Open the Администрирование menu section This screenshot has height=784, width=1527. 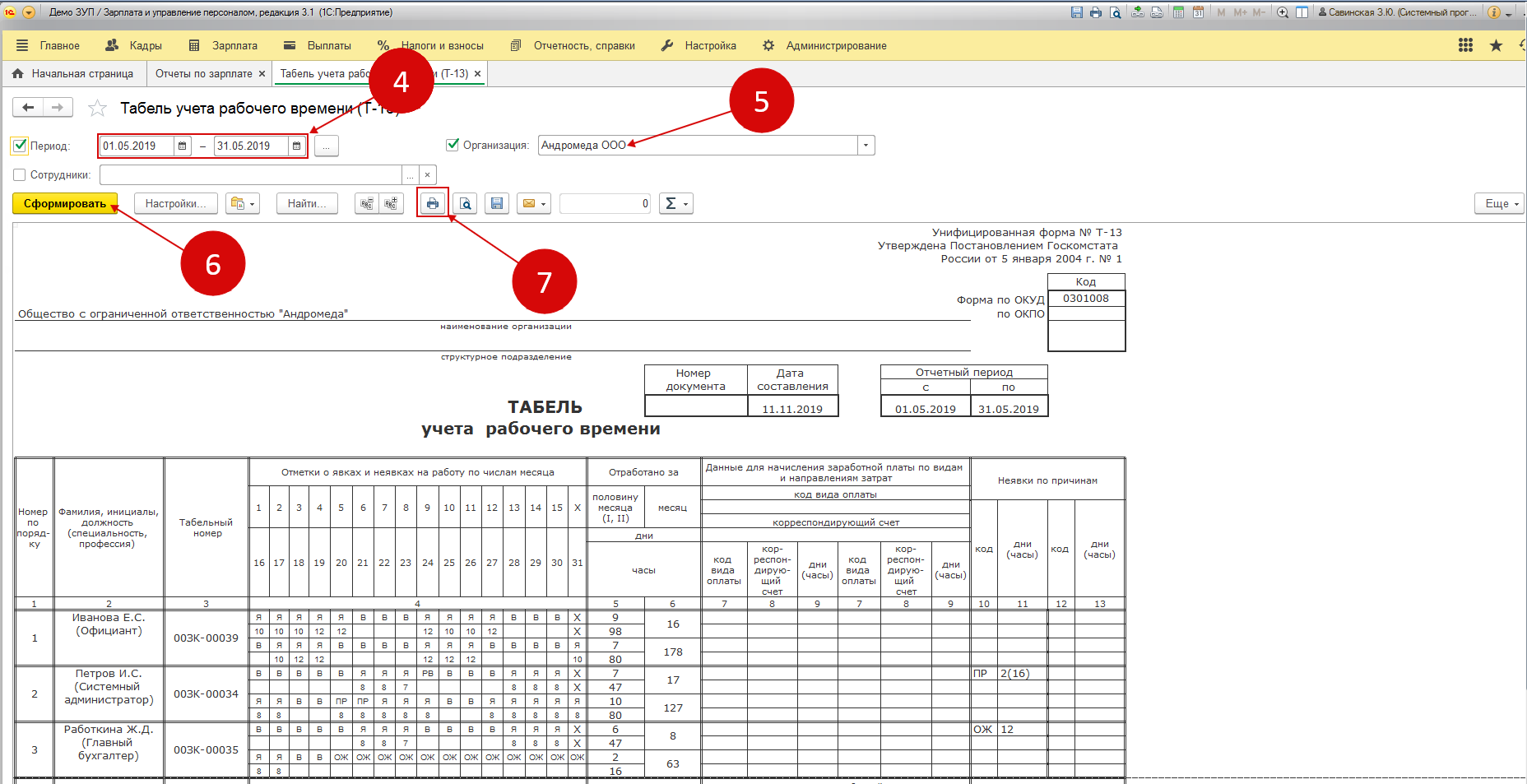(824, 45)
